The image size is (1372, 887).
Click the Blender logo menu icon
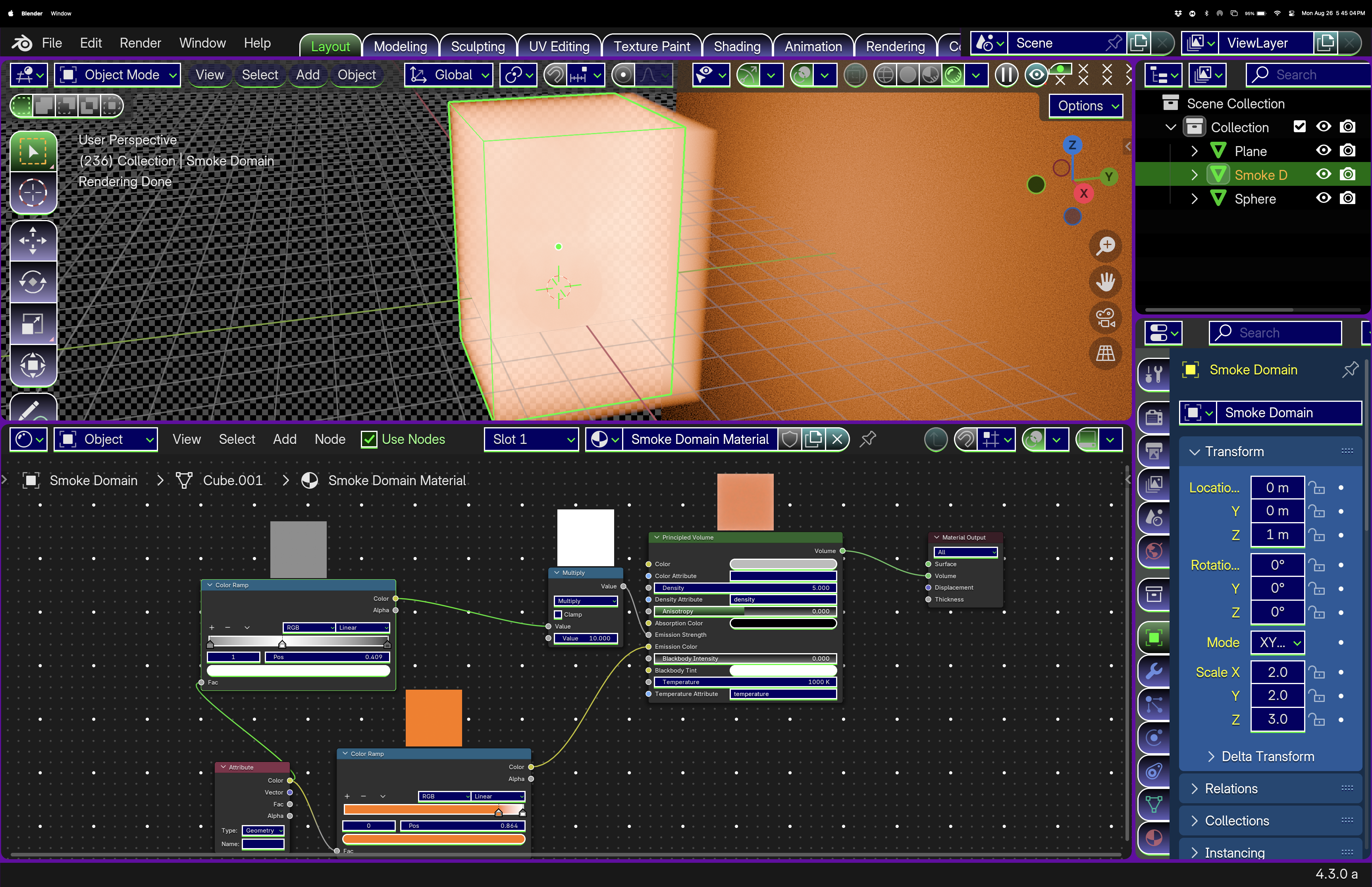click(22, 43)
